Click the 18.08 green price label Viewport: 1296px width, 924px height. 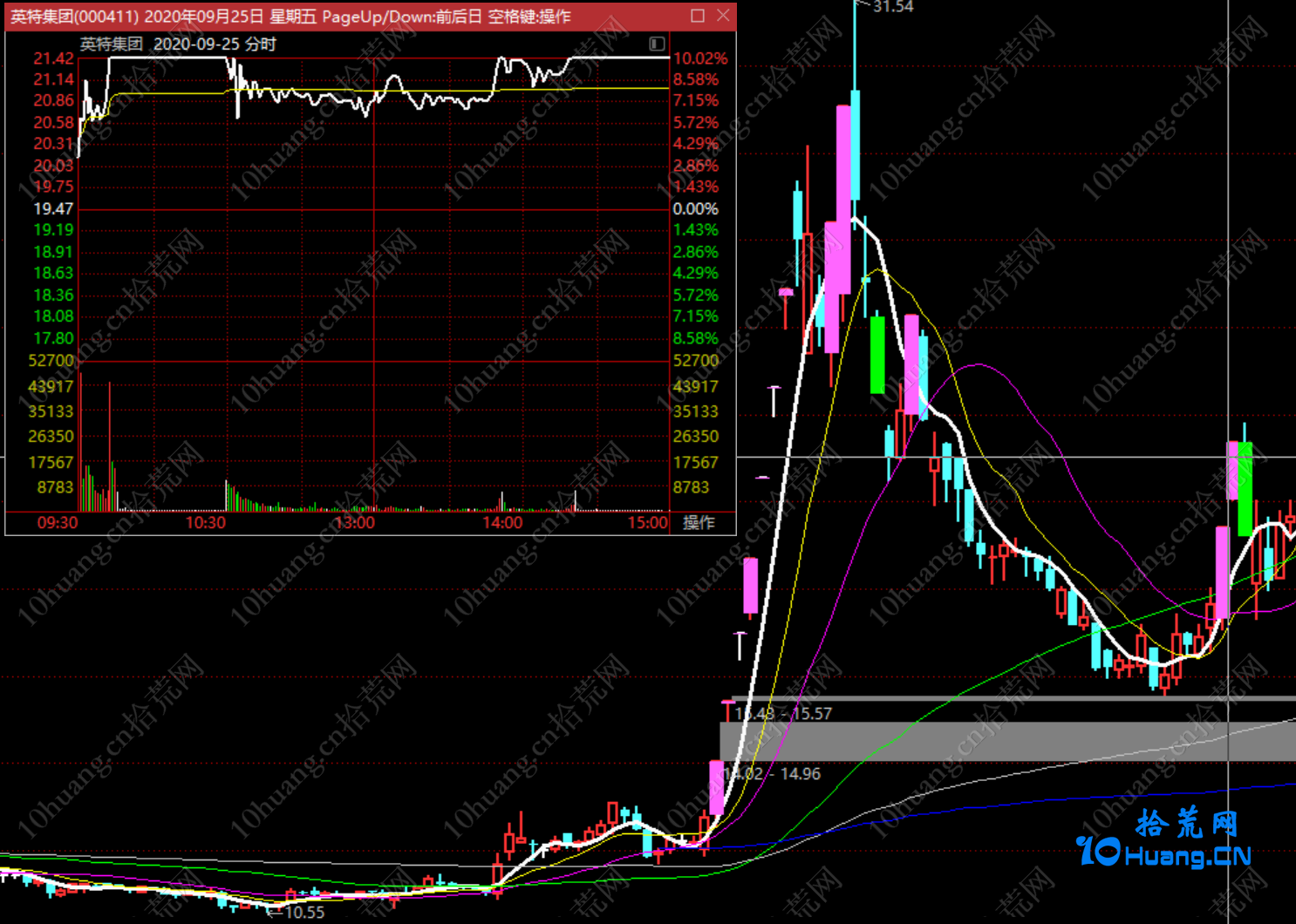(53, 316)
